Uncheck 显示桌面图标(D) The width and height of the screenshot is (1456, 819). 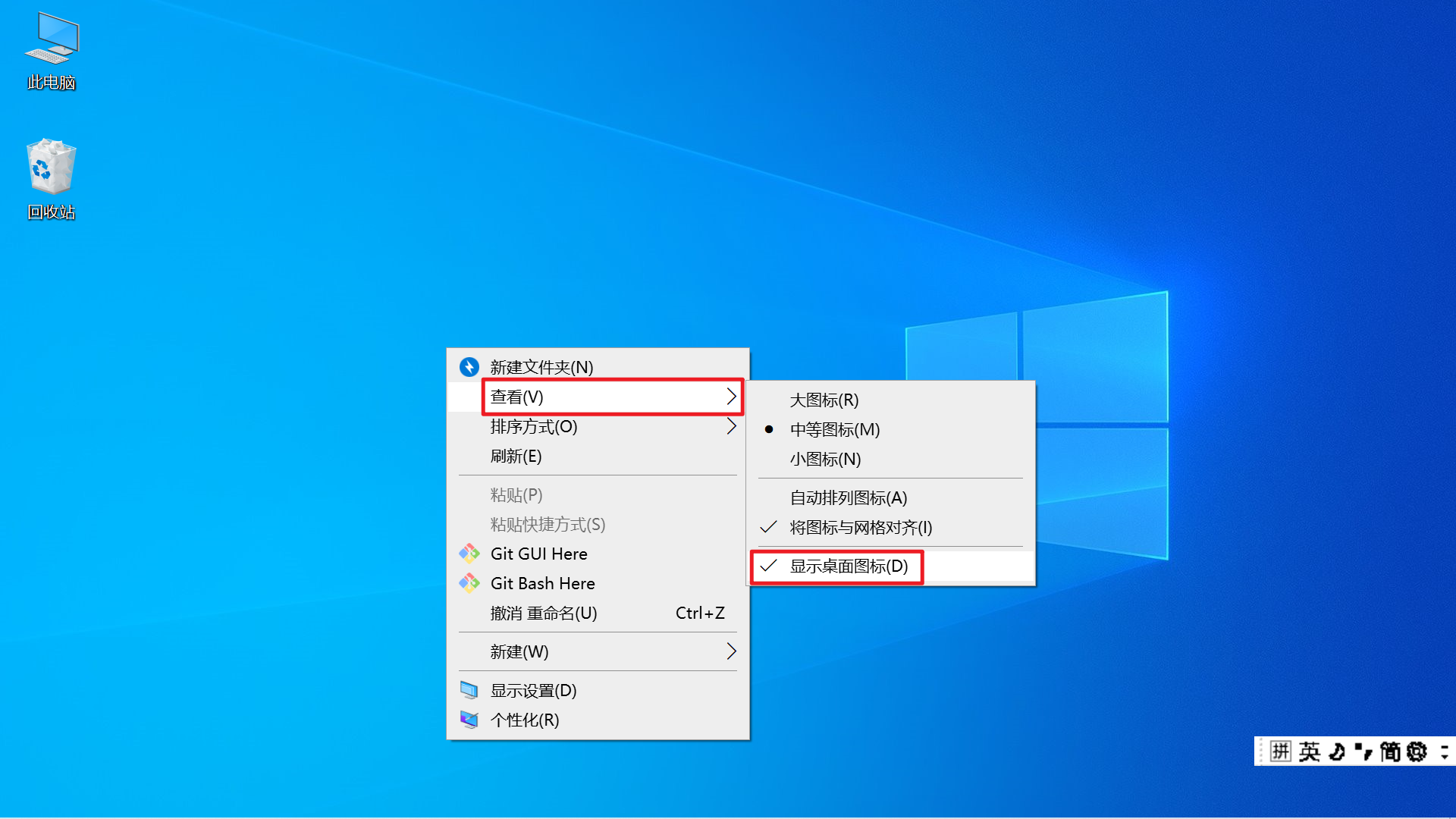point(892,566)
